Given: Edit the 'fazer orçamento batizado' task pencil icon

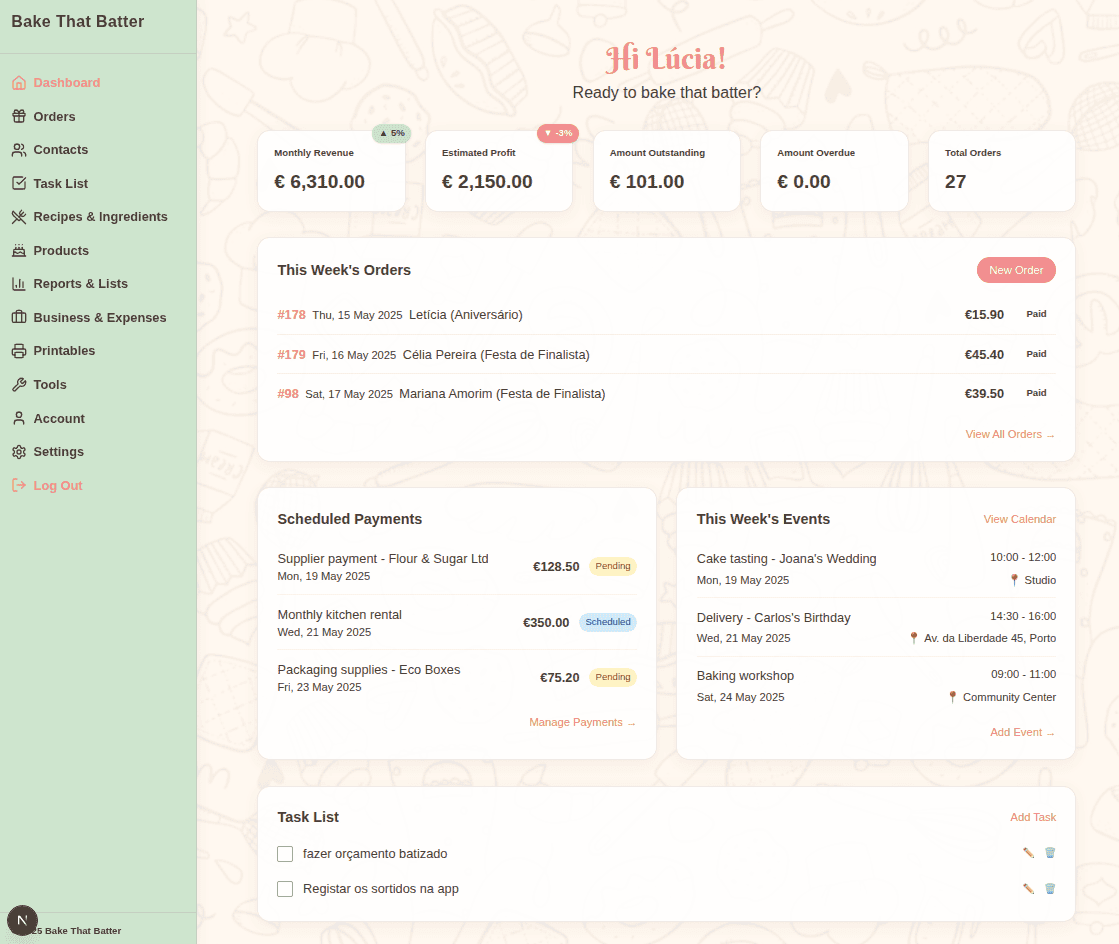Looking at the screenshot, I should [x=1028, y=853].
